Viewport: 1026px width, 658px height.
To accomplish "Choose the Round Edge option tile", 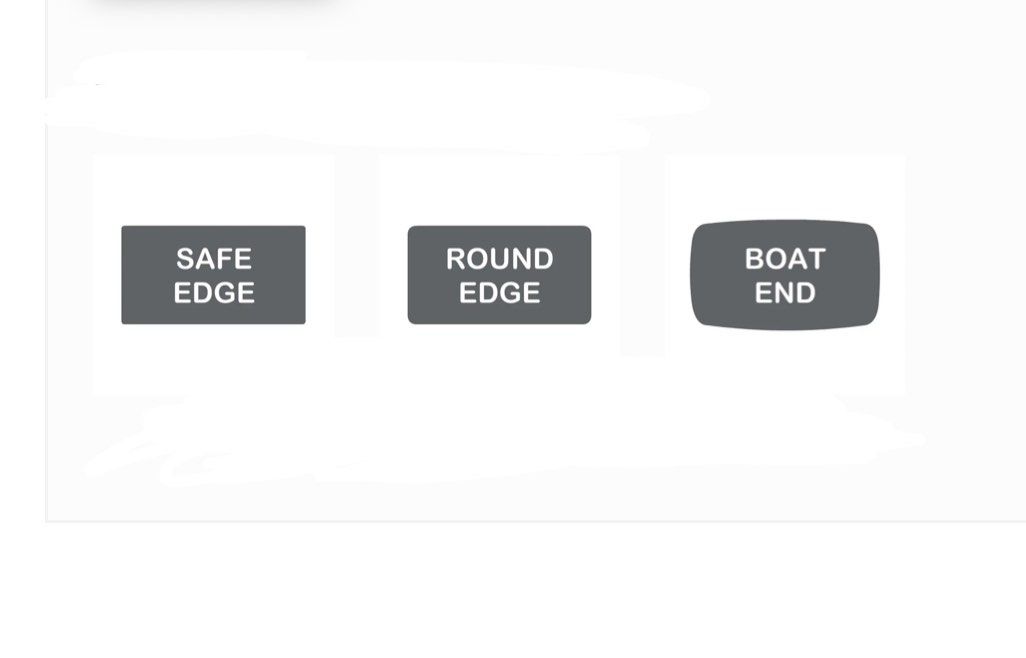I will click(499, 275).
